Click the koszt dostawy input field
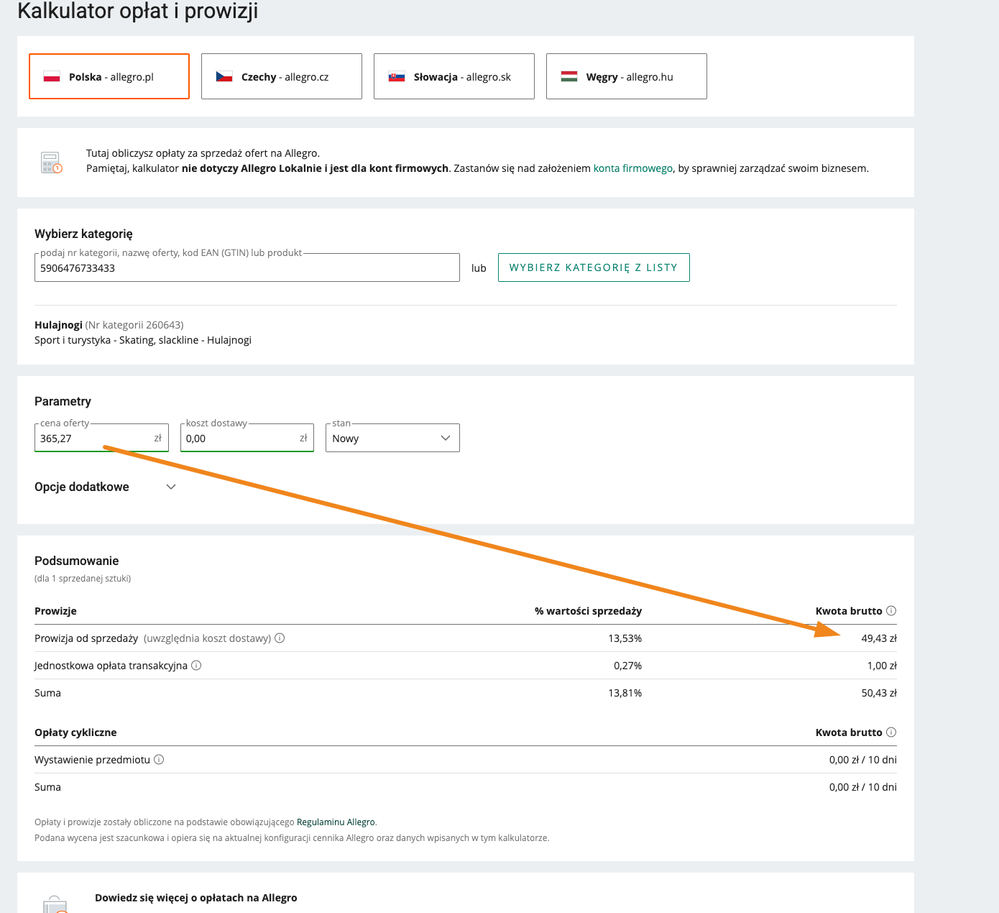Viewport: 999px width, 913px height. click(247, 438)
